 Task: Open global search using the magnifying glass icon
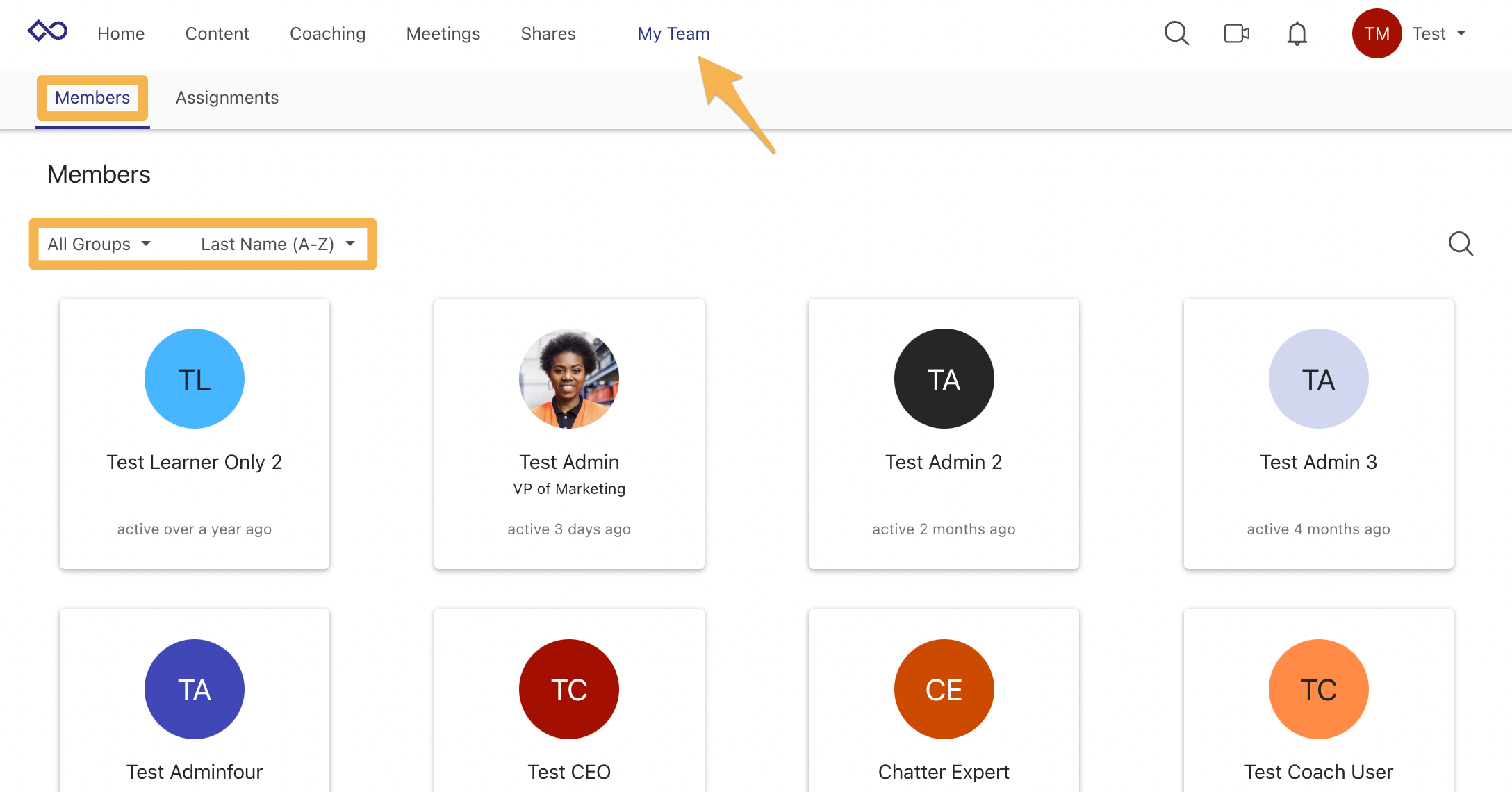pyautogui.click(x=1176, y=33)
